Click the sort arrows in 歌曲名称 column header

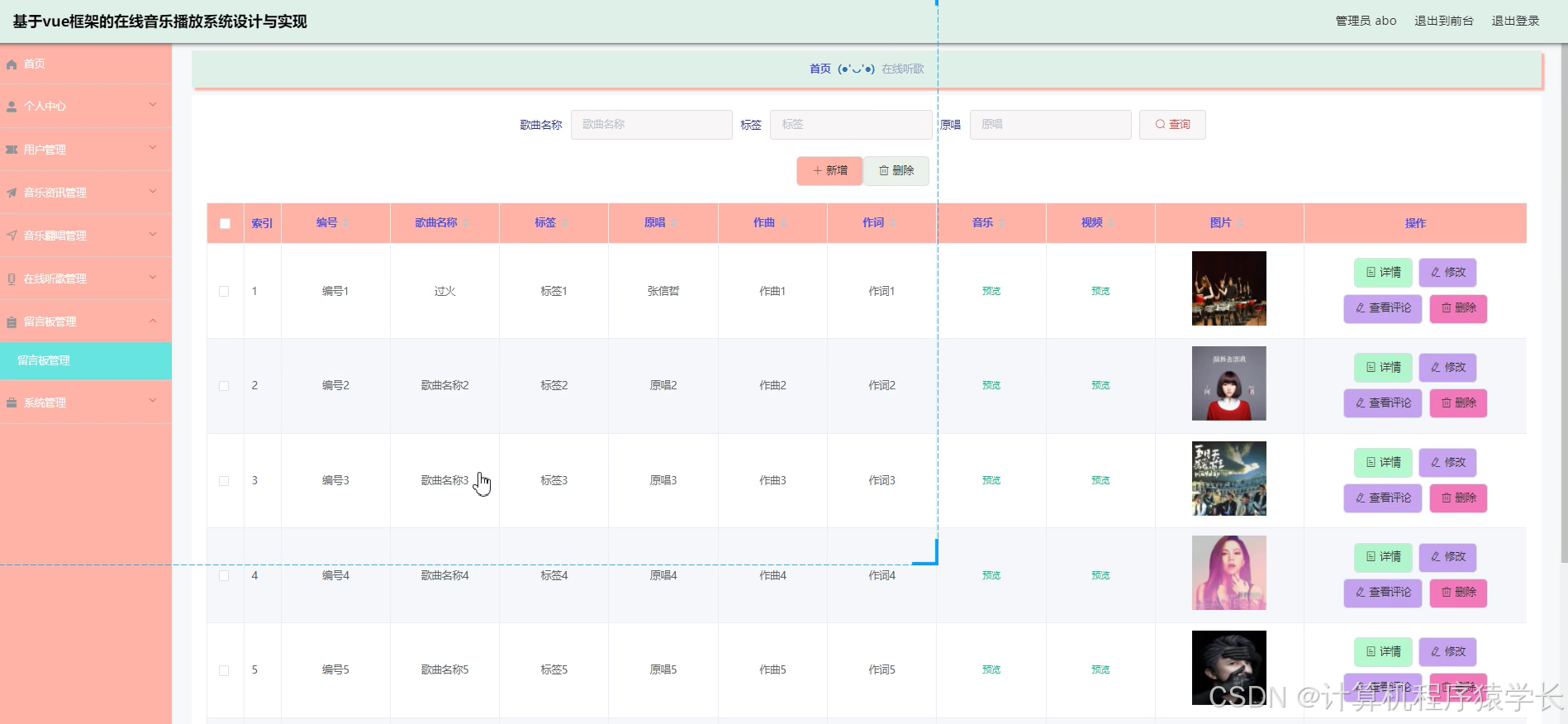[466, 223]
